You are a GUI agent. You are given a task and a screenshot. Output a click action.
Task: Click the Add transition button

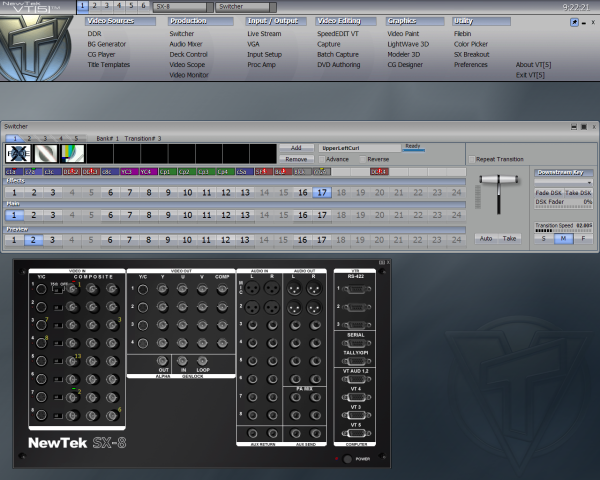click(x=296, y=148)
